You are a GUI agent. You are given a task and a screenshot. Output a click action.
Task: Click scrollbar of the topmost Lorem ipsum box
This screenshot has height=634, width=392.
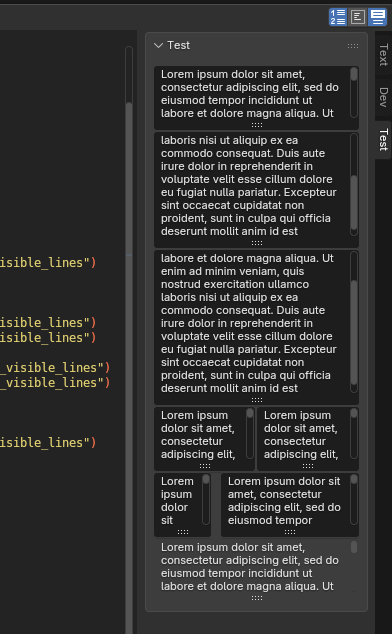click(354, 93)
